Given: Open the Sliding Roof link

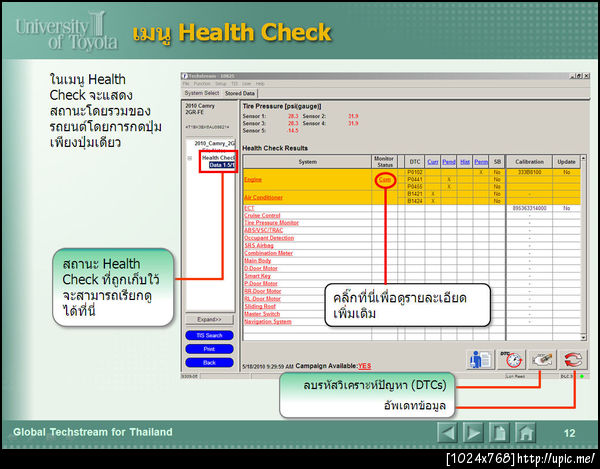Looking at the screenshot, I should [x=260, y=306].
